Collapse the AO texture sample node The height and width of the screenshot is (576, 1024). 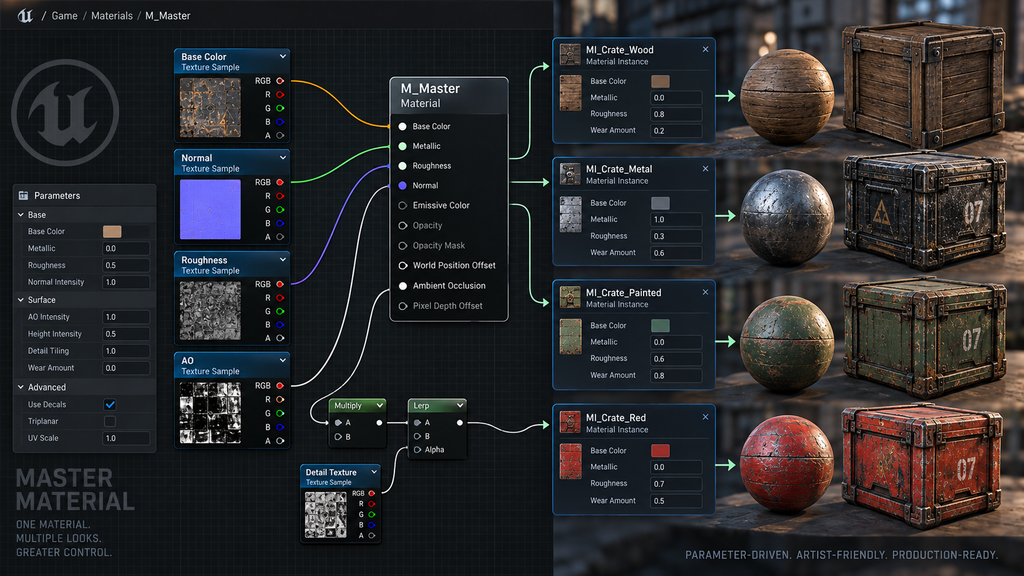[x=283, y=360]
